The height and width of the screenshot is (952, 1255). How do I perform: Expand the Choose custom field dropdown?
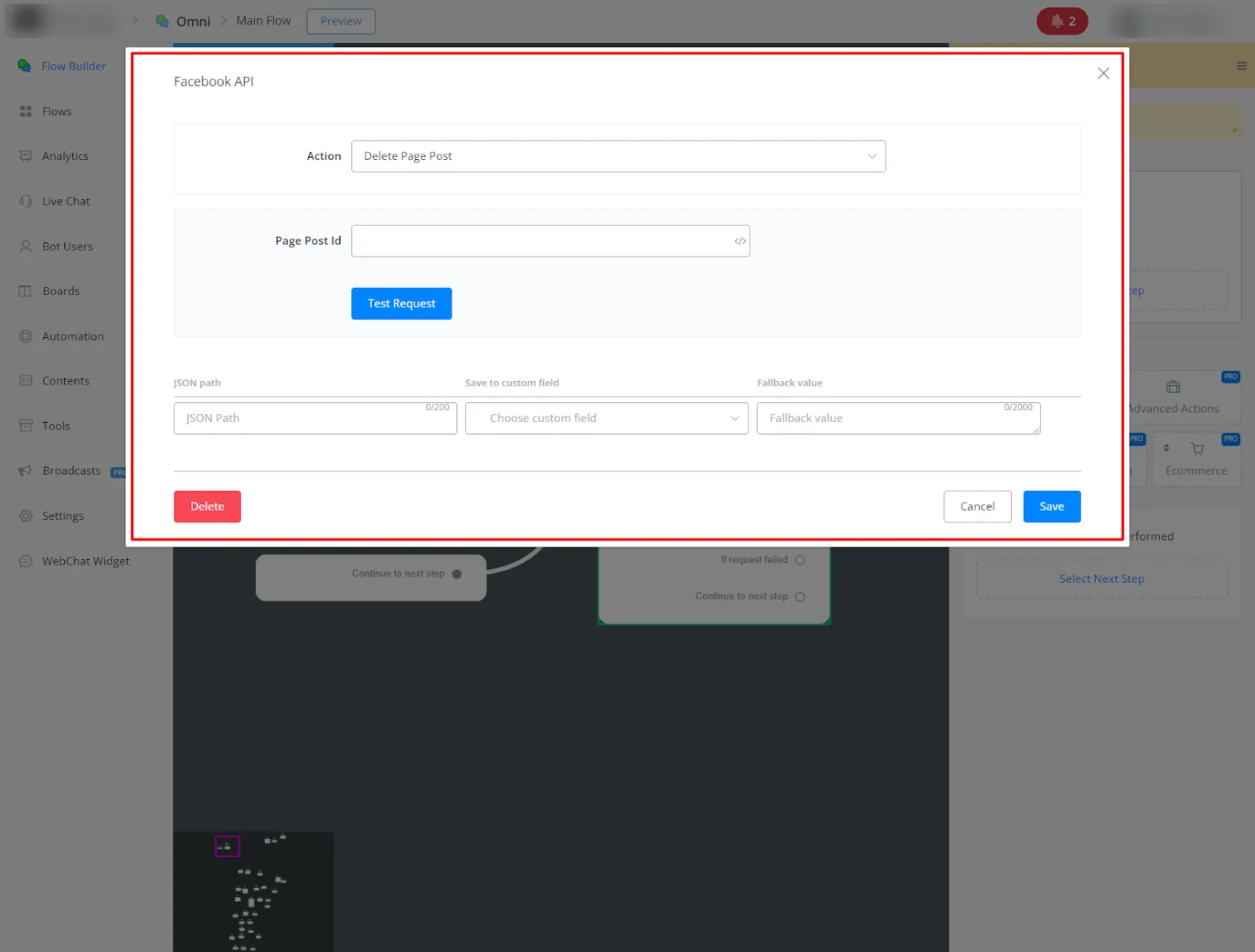[x=606, y=418]
